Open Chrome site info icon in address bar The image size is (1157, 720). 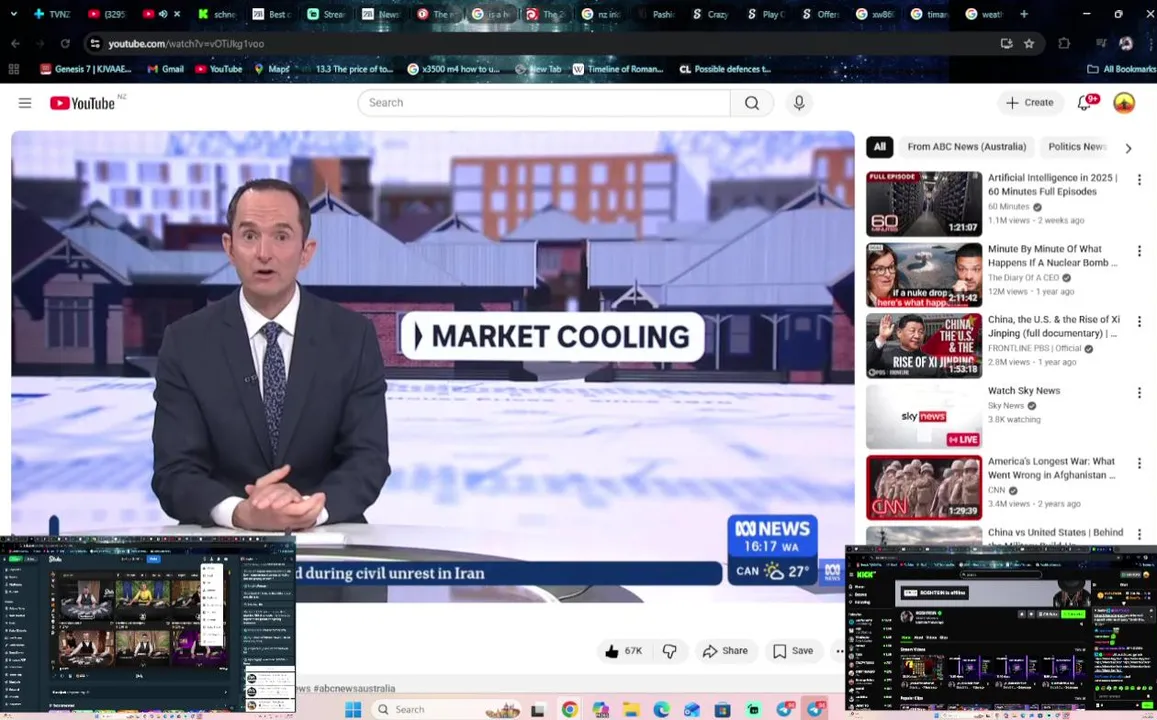click(94, 44)
